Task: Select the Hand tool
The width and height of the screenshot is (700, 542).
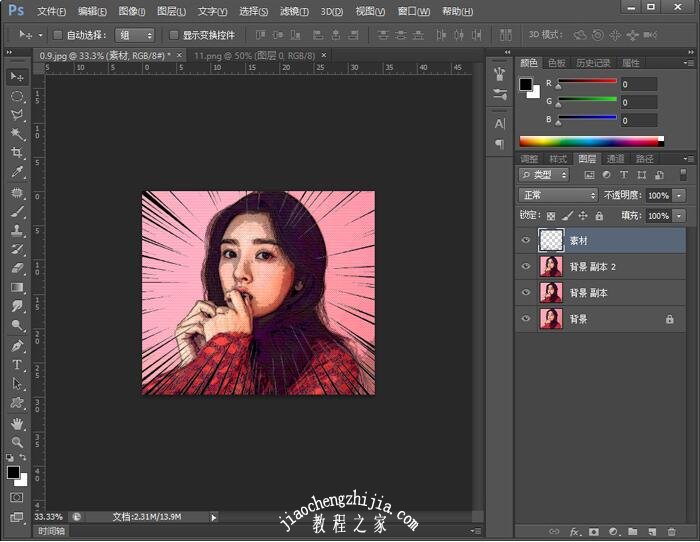Action: (x=17, y=422)
